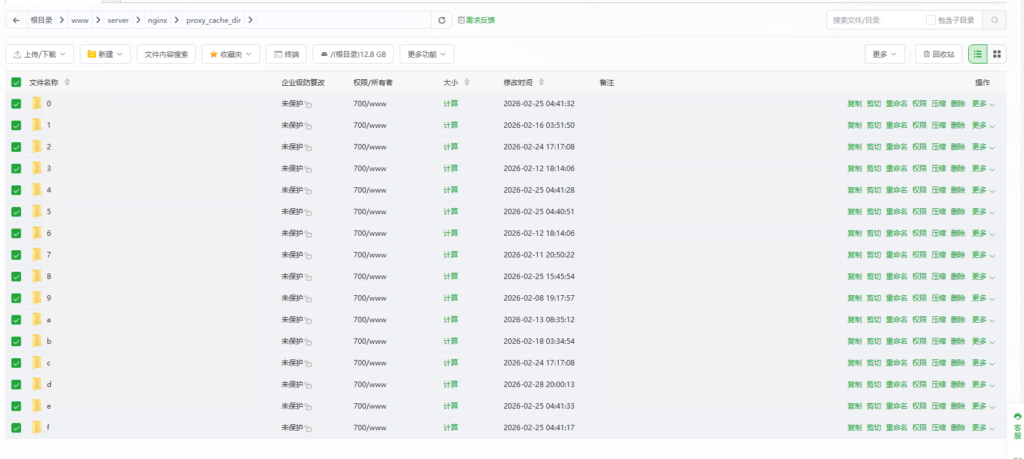Open the terminal (终端)
This screenshot has width=1024, height=459.
pyautogui.click(x=286, y=54)
